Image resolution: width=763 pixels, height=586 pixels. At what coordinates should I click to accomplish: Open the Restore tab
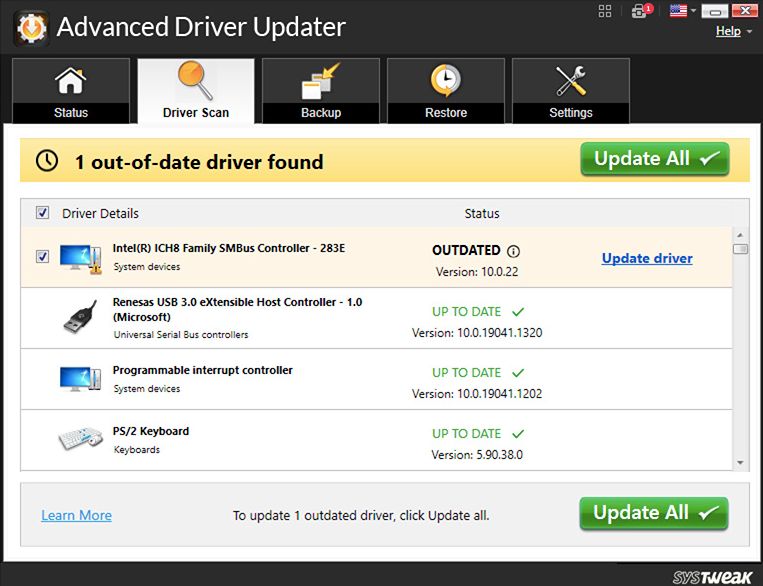(x=446, y=91)
